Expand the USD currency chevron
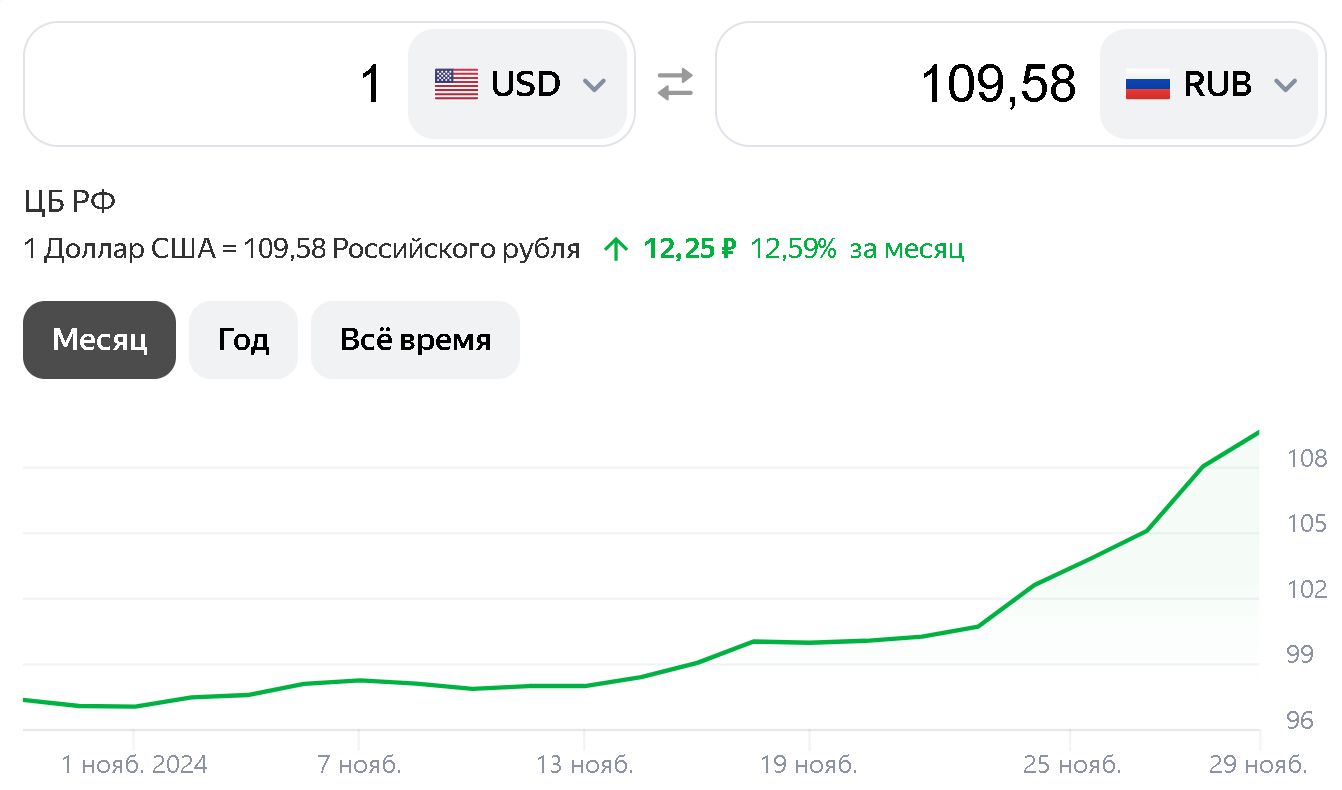Image resolution: width=1342 pixels, height=790 pixels. pyautogui.click(x=594, y=85)
